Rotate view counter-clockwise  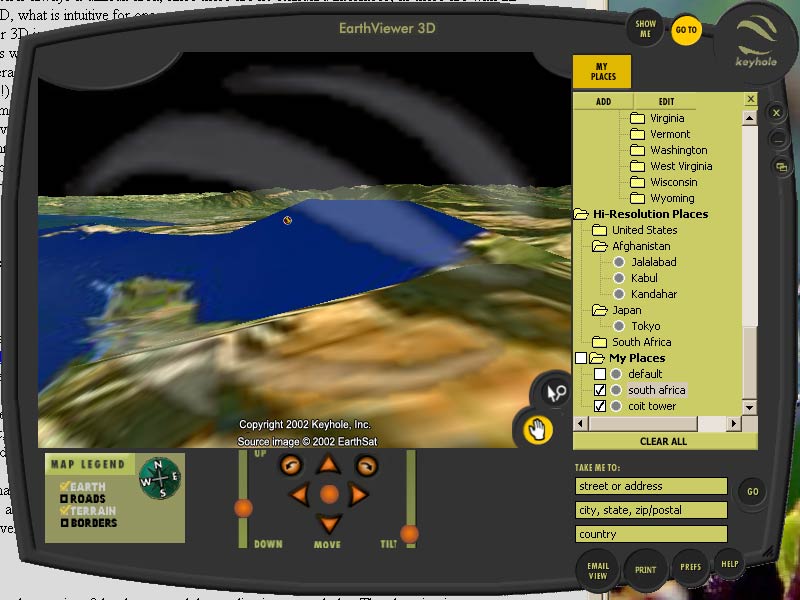coord(291,465)
